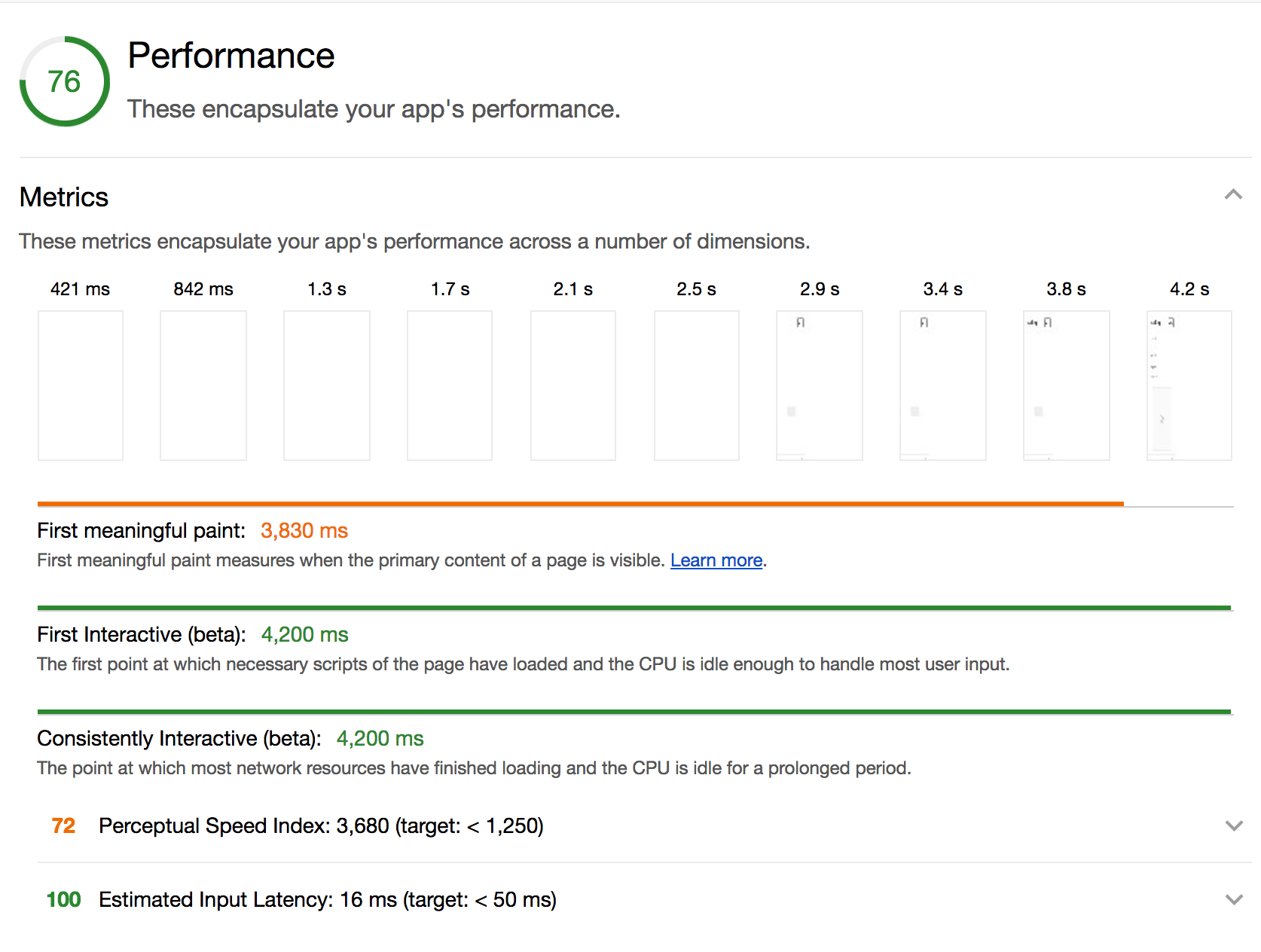
Task: Open the Learn more link
Action: point(716,560)
